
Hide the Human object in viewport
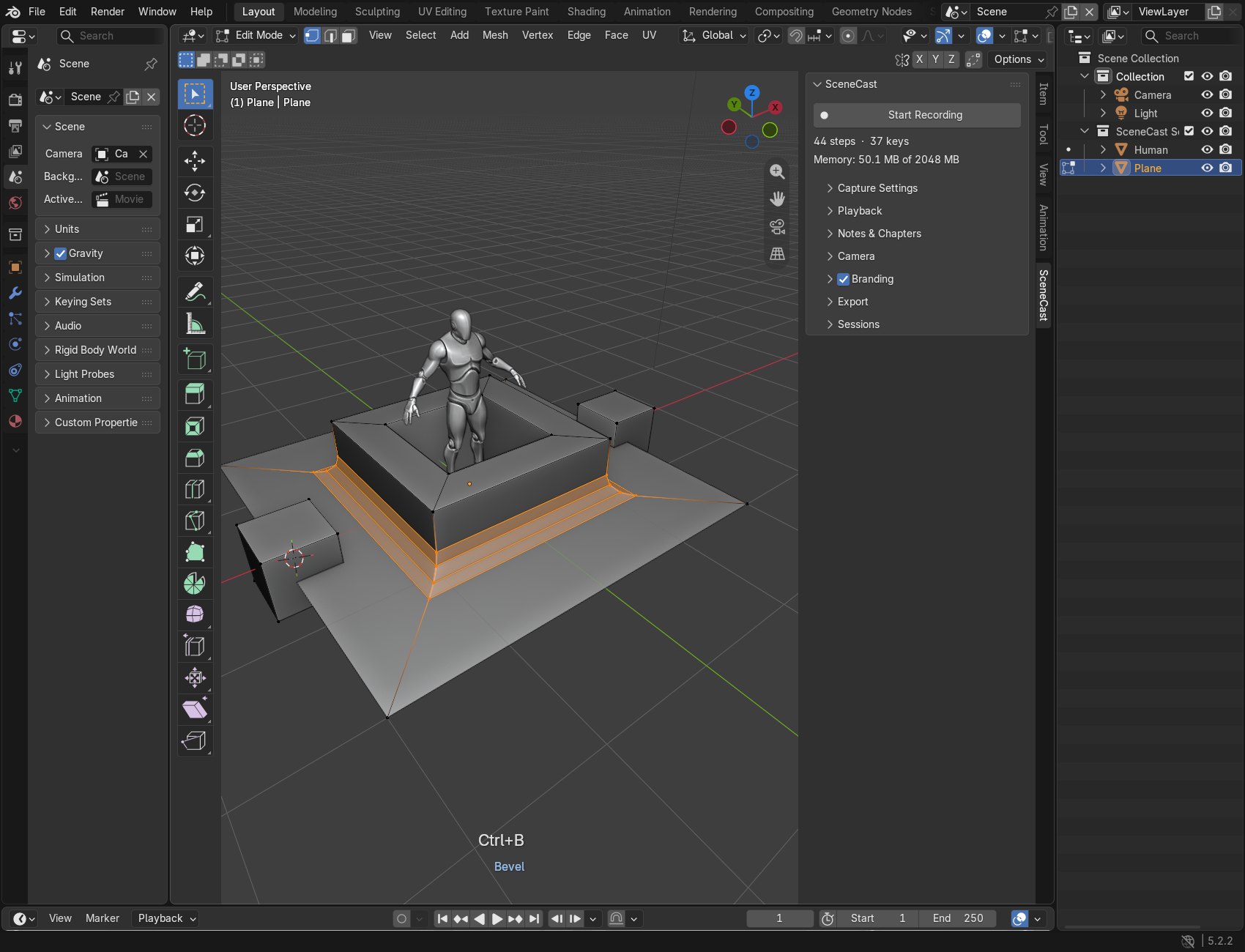tap(1207, 149)
